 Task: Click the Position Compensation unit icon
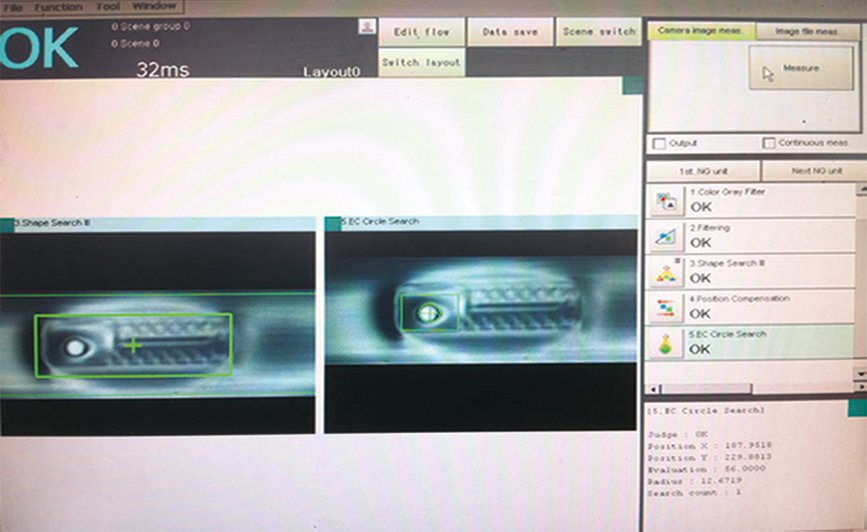point(664,307)
